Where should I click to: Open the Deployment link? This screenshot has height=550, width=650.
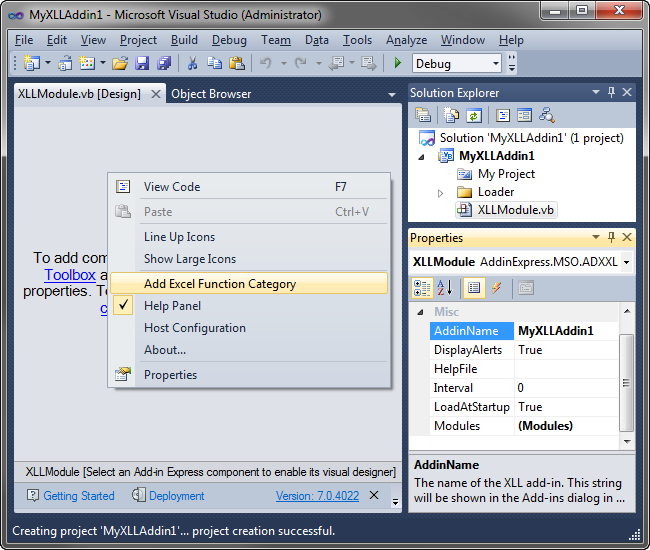click(177, 496)
